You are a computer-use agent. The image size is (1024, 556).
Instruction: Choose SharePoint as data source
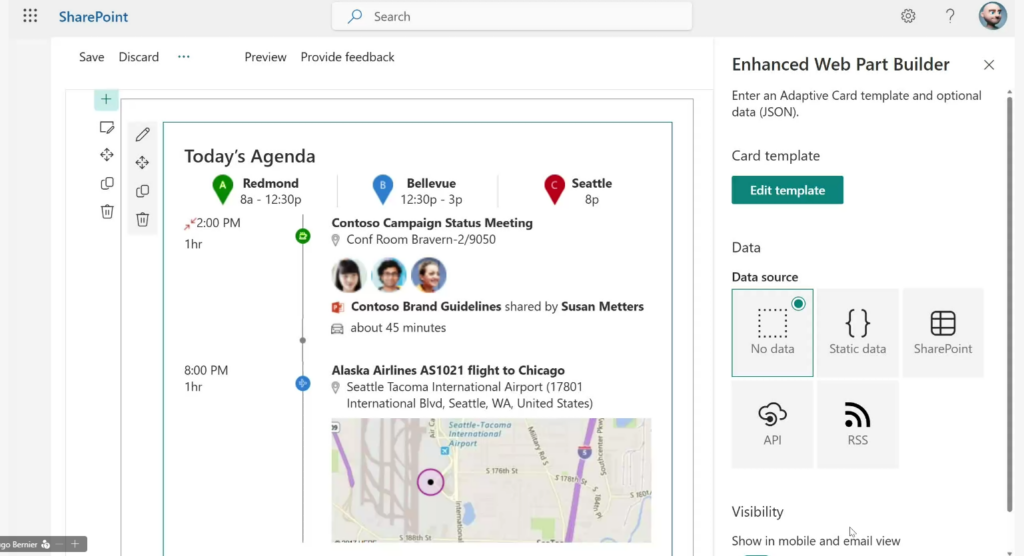[x=942, y=332]
